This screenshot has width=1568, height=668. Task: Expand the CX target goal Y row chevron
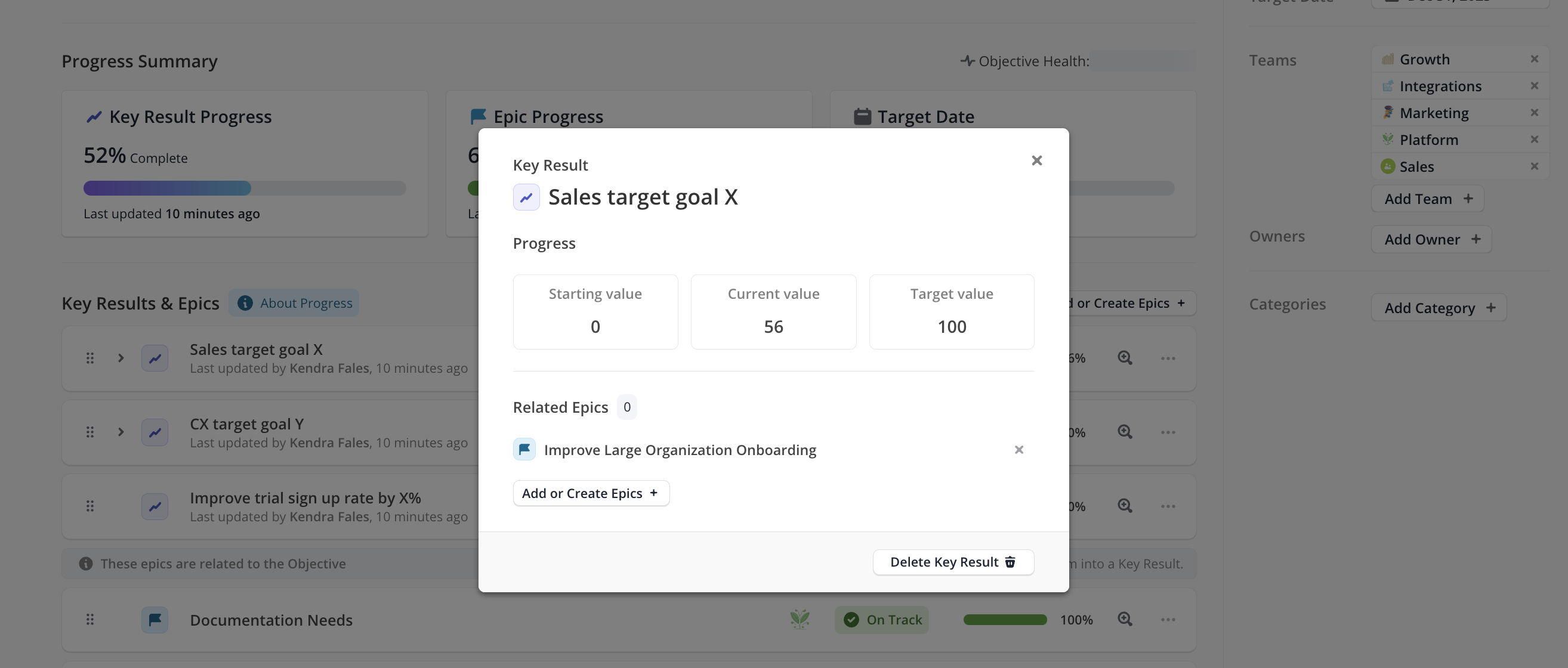pyautogui.click(x=121, y=432)
